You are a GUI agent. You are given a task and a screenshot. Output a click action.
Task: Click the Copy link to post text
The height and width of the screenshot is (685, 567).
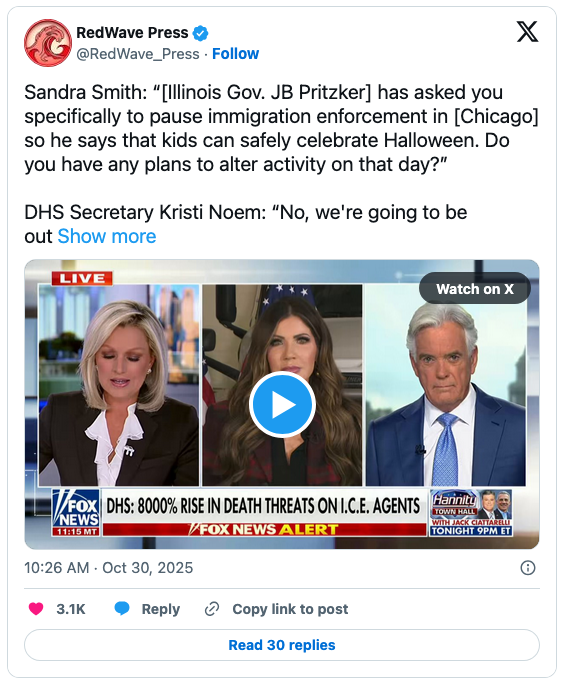[x=290, y=609]
